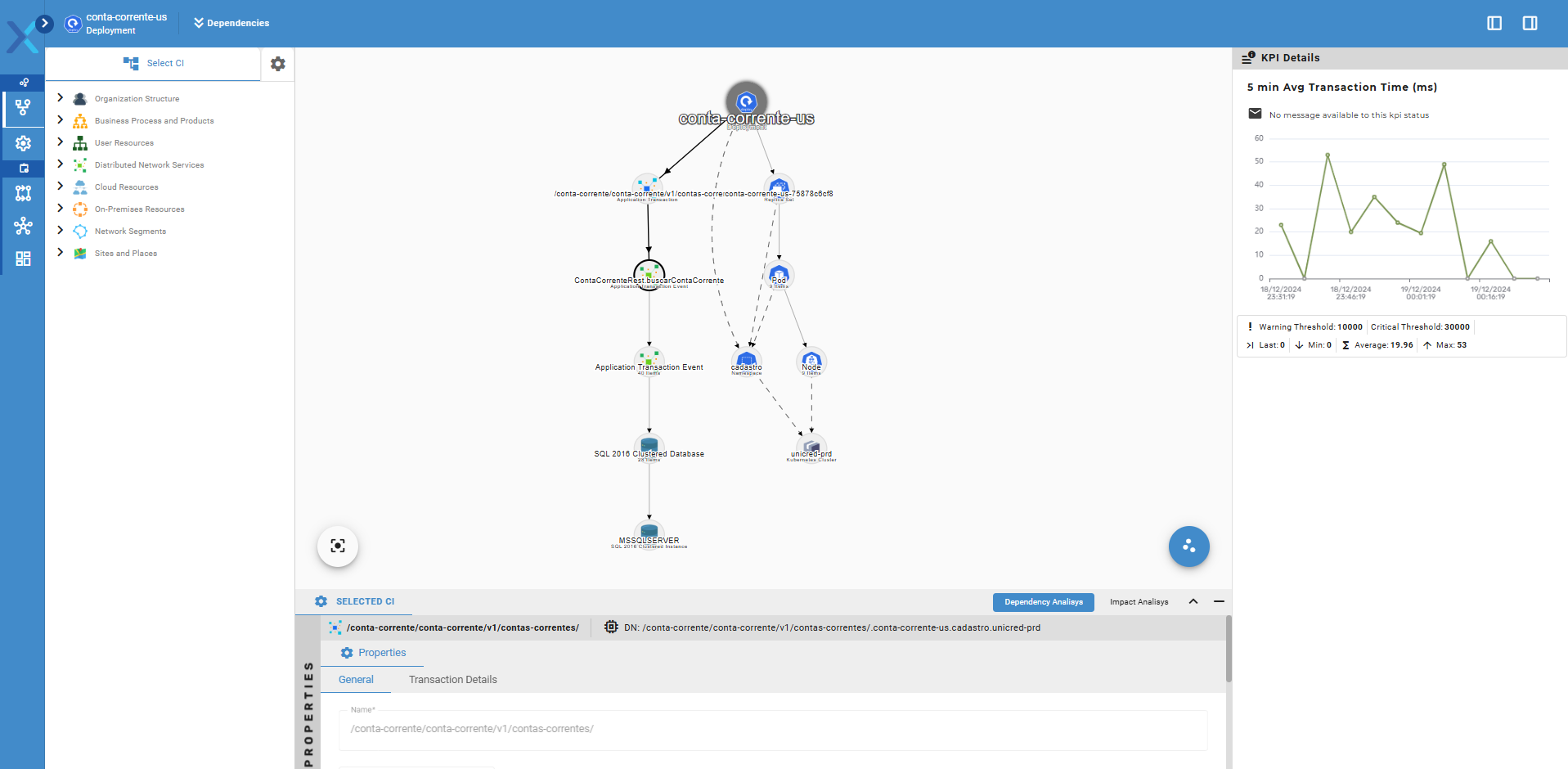
Task: Click the properties panel vertical scrollbar
Action: click(x=1228, y=650)
